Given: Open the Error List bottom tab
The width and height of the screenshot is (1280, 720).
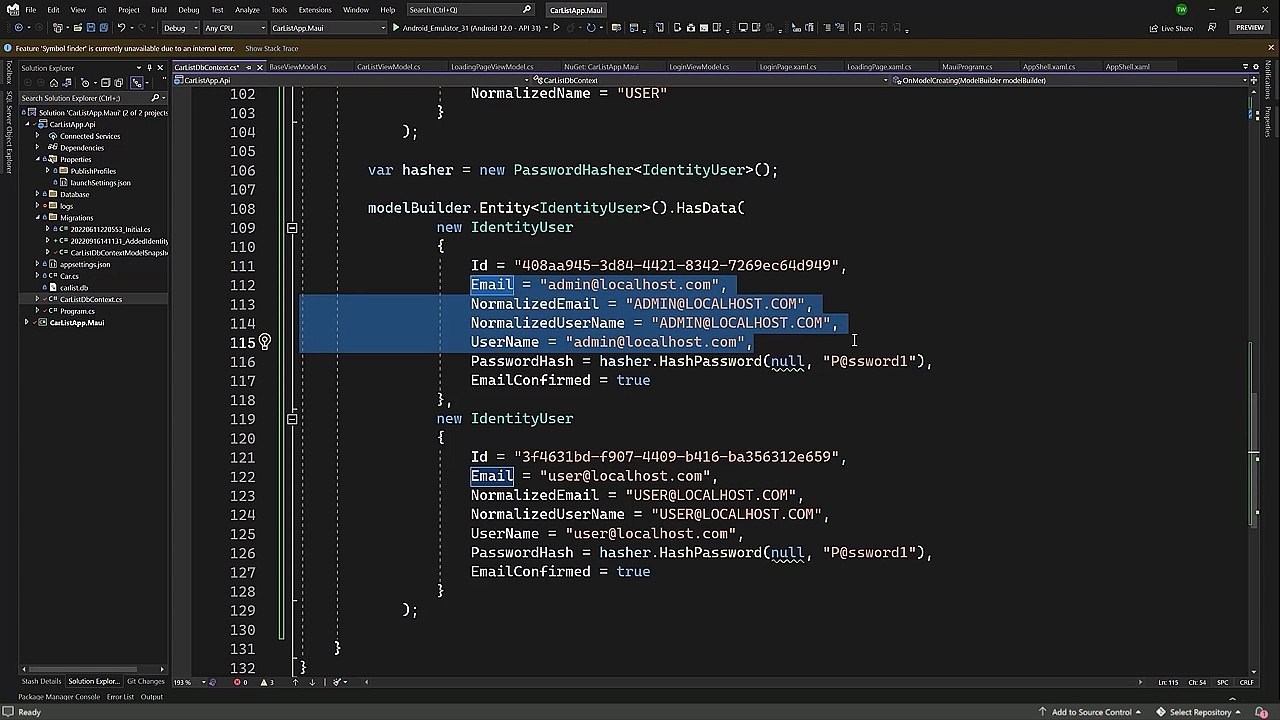Looking at the screenshot, I should point(120,697).
